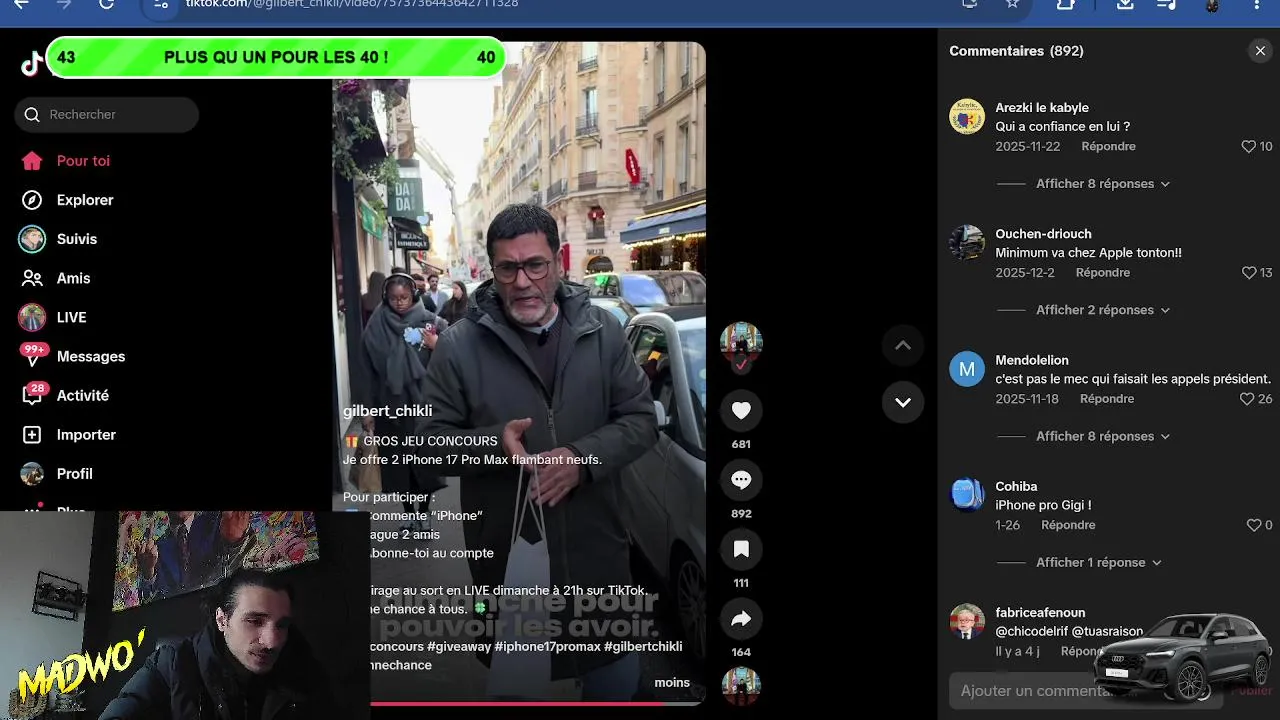Viewport: 1280px width, 720px height.
Task: Go to the next video with the down arrow
Action: coord(903,402)
